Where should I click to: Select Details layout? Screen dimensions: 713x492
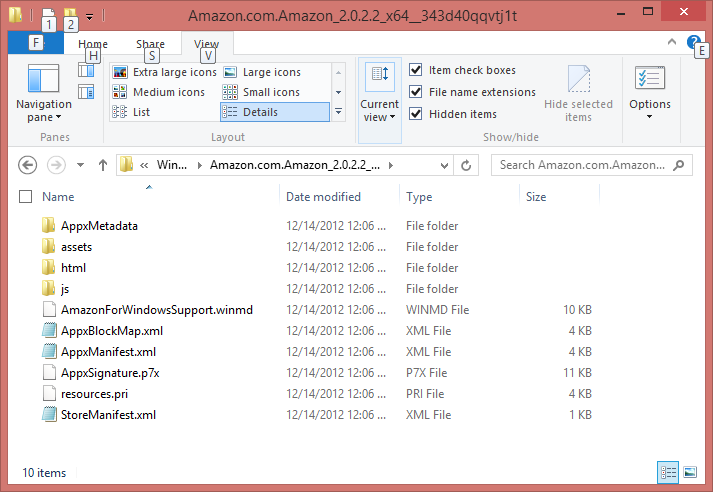[275, 112]
